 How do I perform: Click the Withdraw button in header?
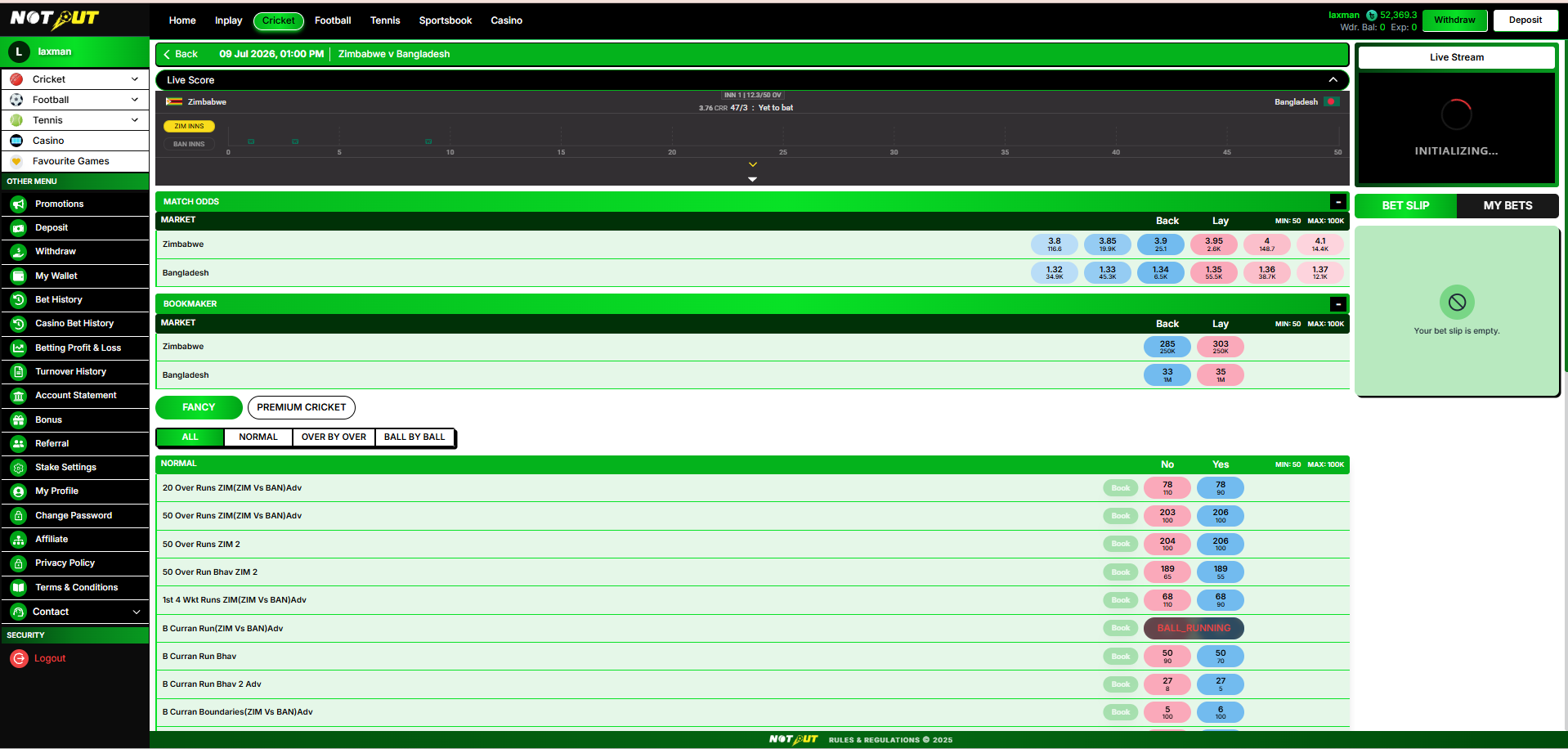pyautogui.click(x=1454, y=20)
